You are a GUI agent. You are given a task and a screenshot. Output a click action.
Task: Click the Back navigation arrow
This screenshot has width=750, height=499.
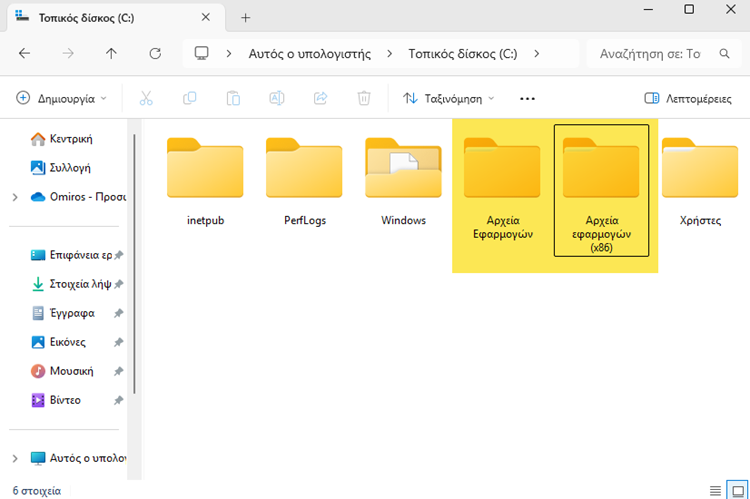[x=24, y=53]
